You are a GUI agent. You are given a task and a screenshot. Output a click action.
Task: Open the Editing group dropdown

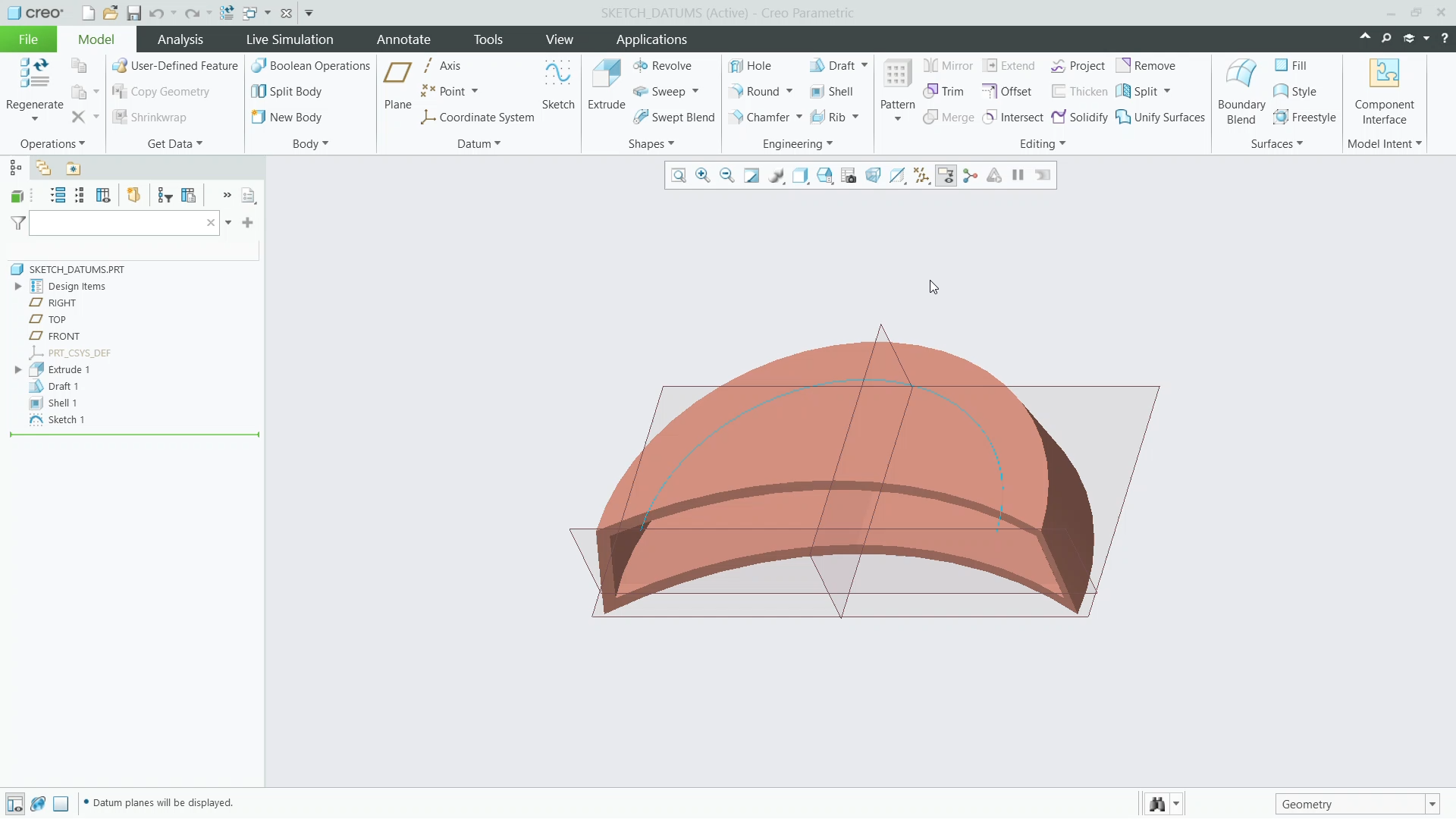pos(1042,144)
